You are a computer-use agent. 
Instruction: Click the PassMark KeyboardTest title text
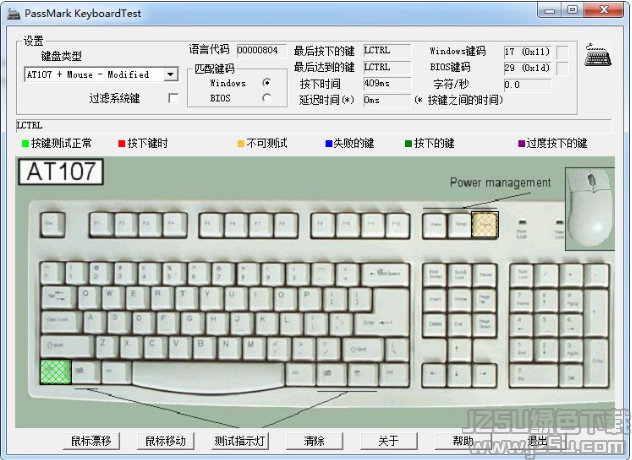click(x=83, y=13)
